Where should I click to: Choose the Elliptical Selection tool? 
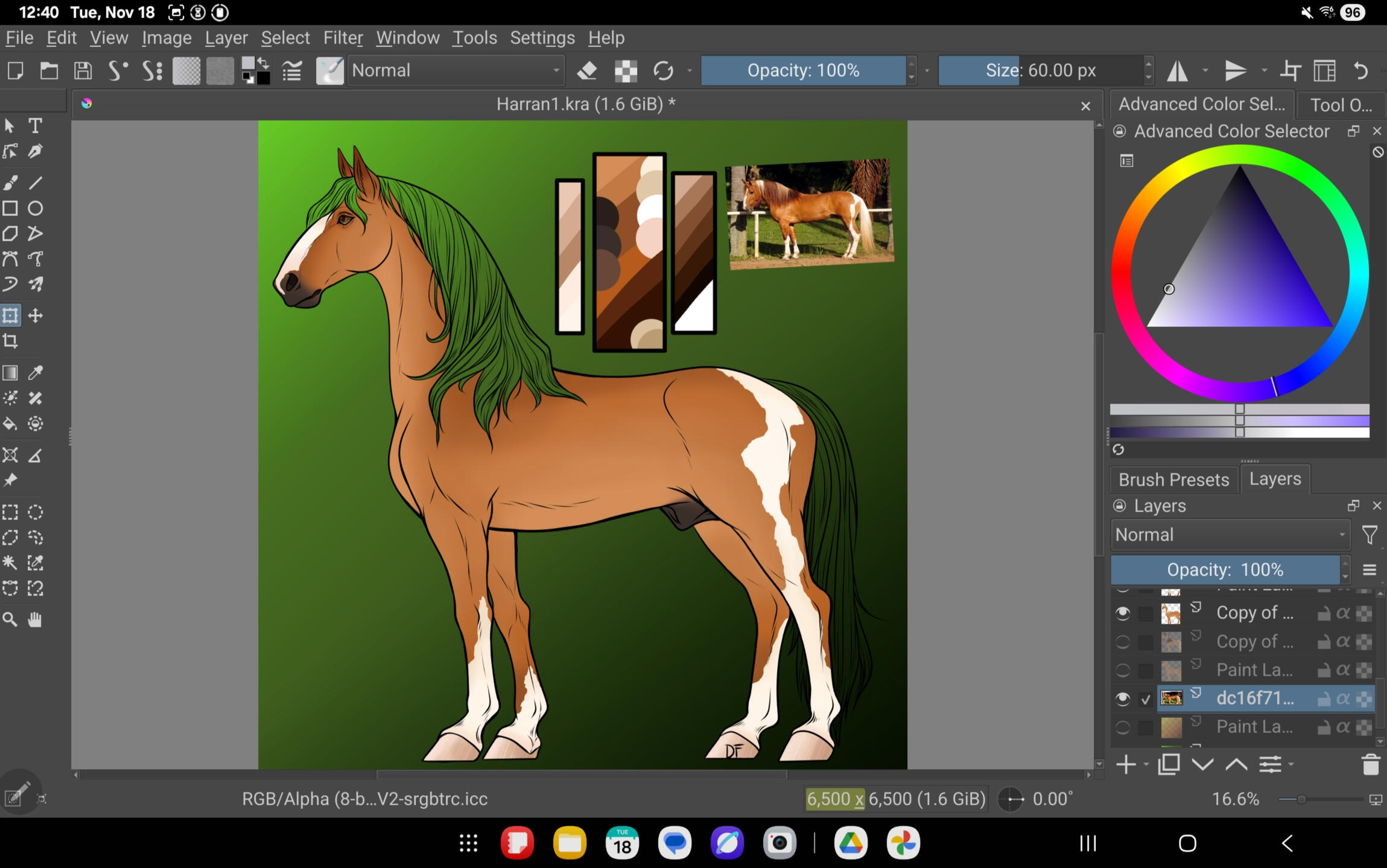tap(36, 513)
